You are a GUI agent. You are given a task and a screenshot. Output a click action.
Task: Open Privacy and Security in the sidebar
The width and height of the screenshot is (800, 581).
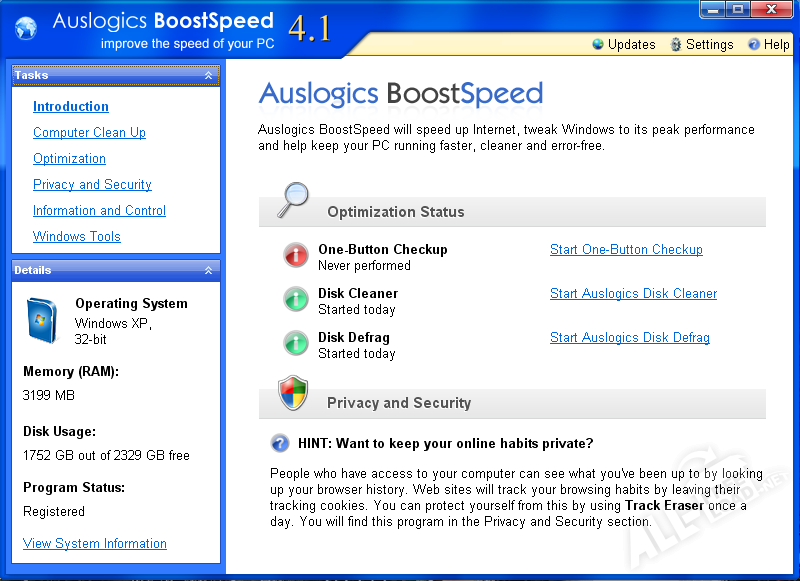tap(92, 185)
